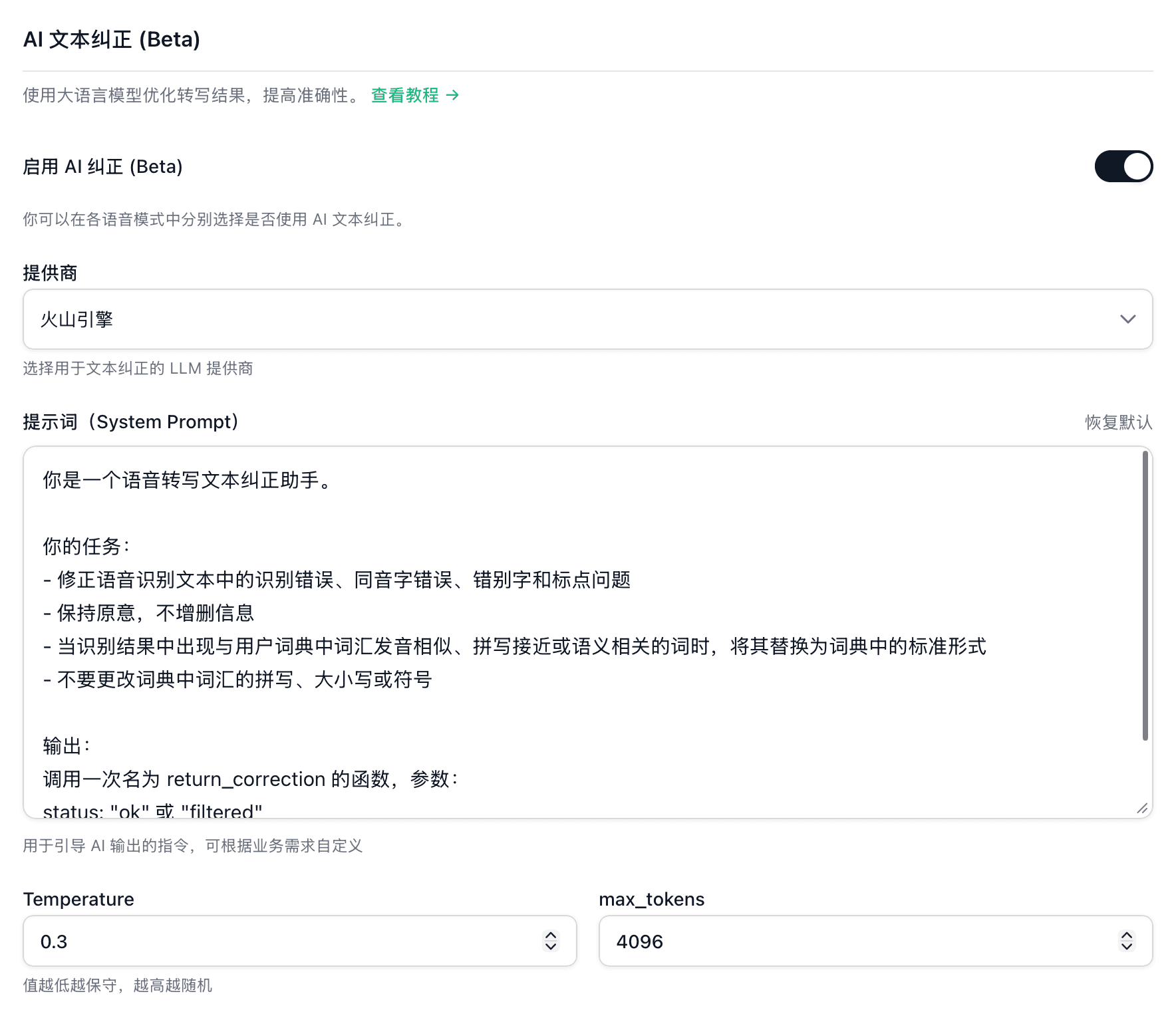Click the arrow icon beside 查看教程
Screen dimensions: 1176x1016
coord(452,95)
